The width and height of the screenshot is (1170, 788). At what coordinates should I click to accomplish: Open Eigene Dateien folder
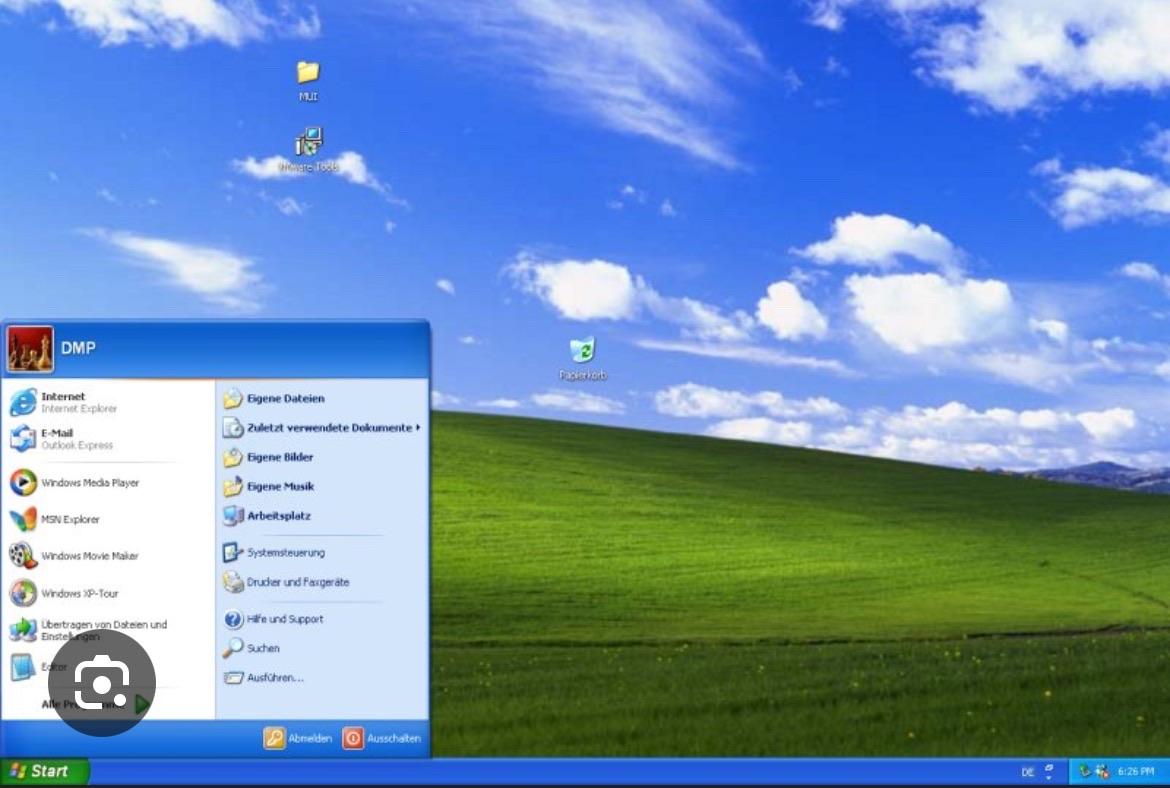322,398
